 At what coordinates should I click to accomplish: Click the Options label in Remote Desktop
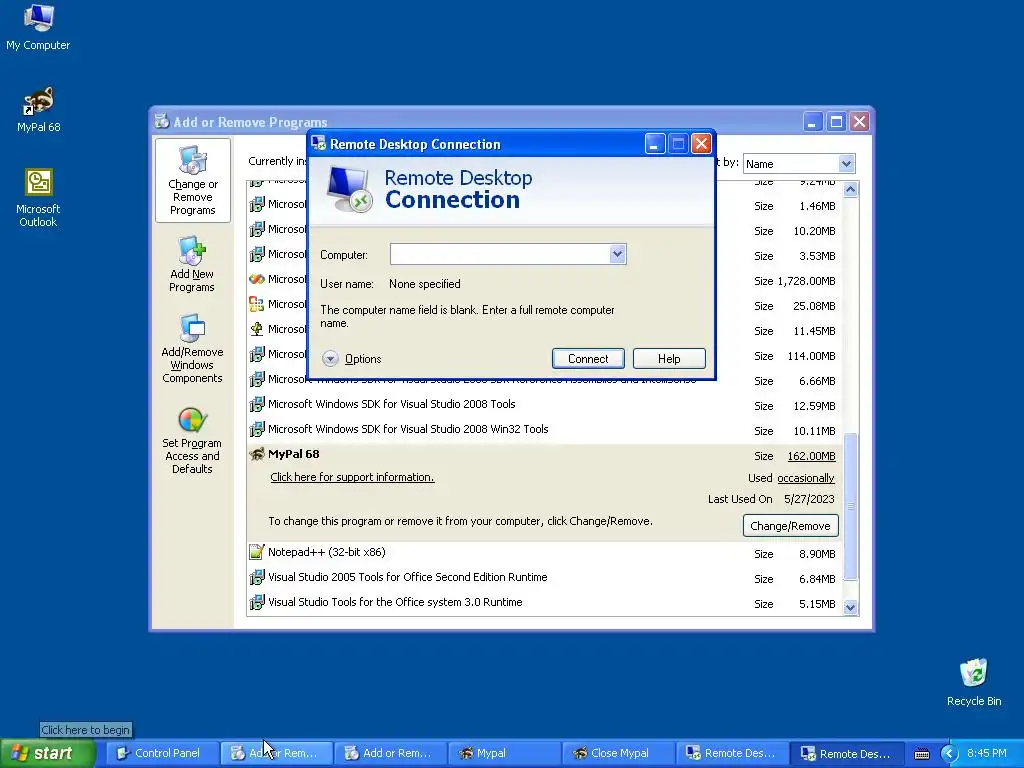[363, 359]
